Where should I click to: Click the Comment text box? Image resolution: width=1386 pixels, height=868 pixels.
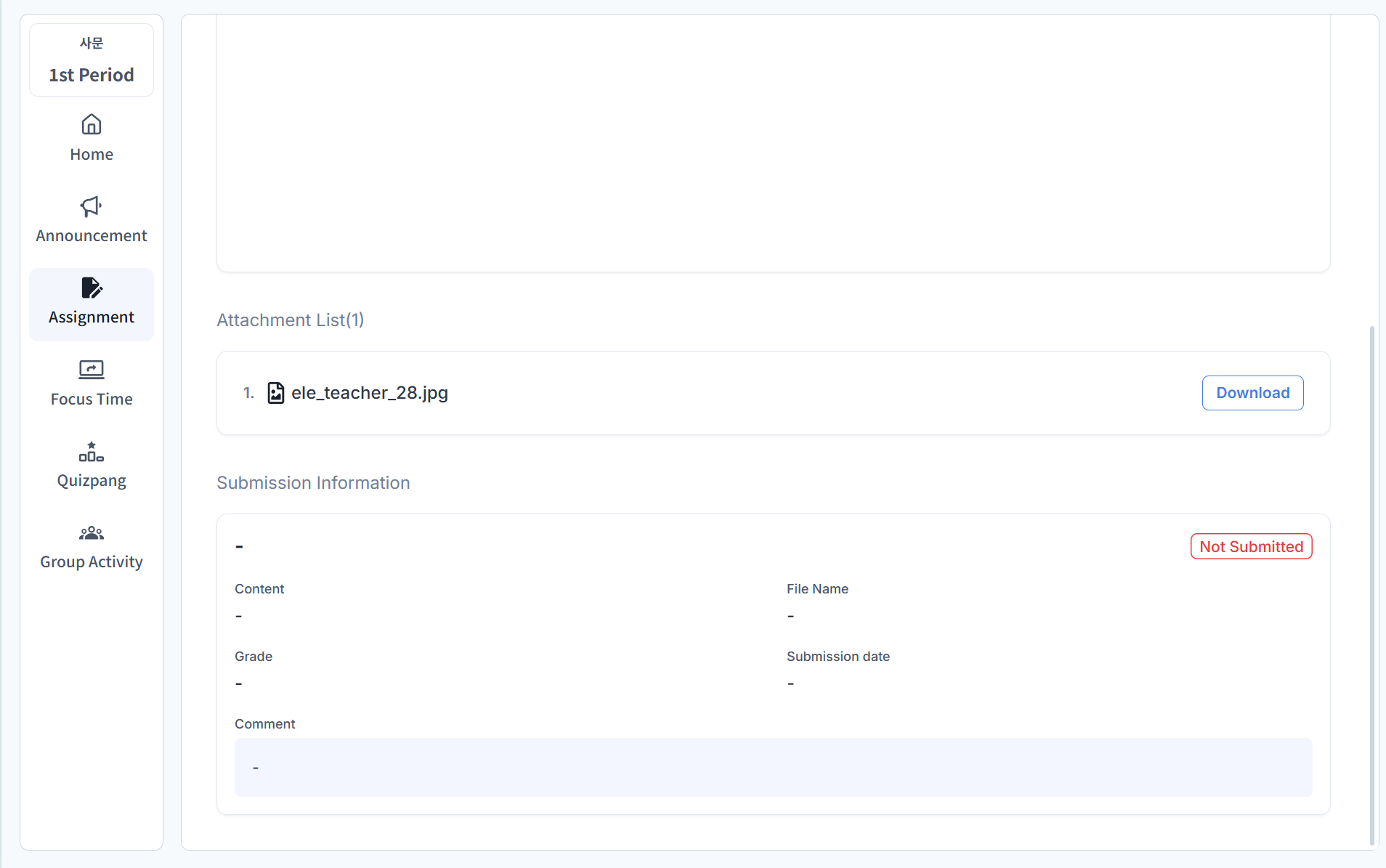click(773, 768)
